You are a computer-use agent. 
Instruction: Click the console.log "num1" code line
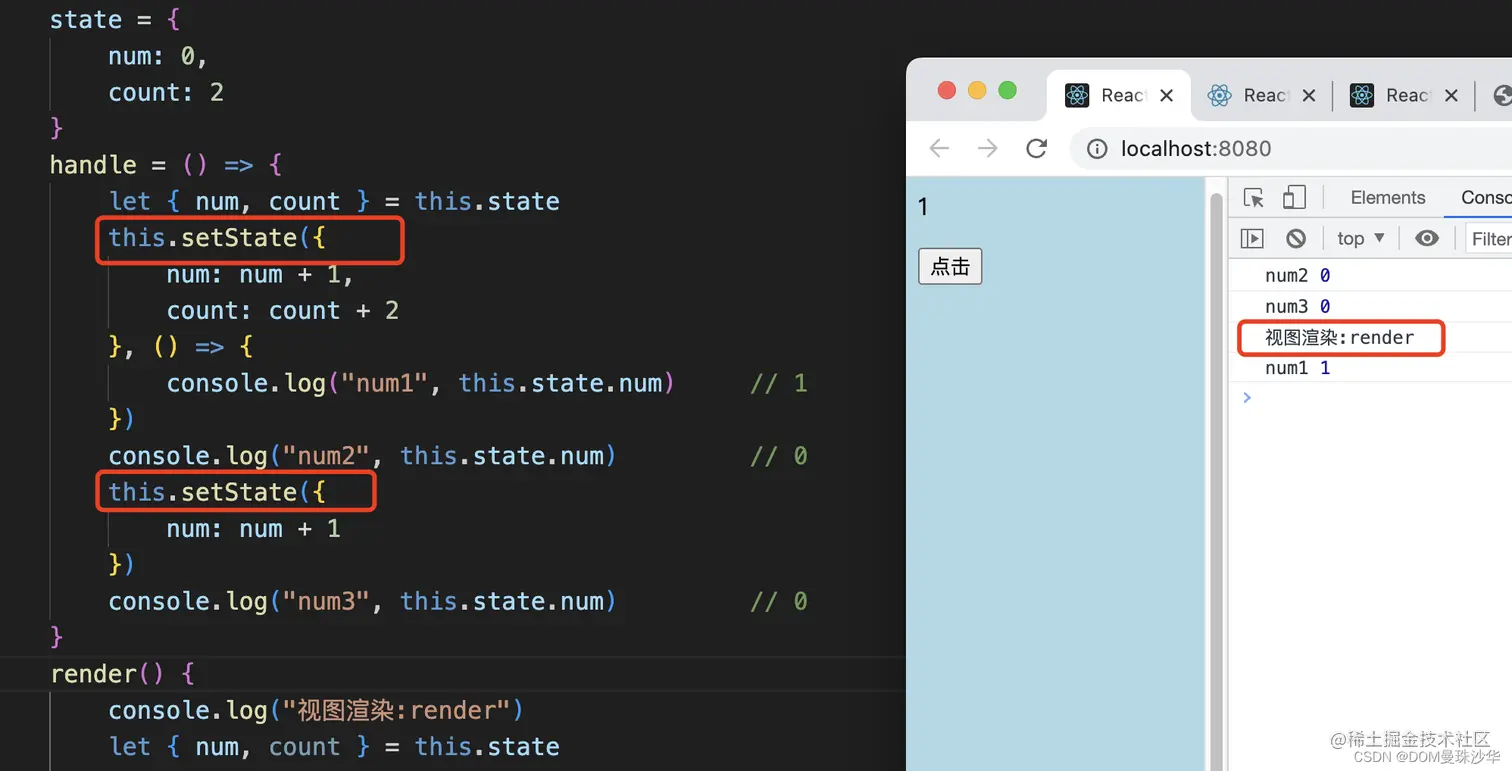click(x=421, y=383)
